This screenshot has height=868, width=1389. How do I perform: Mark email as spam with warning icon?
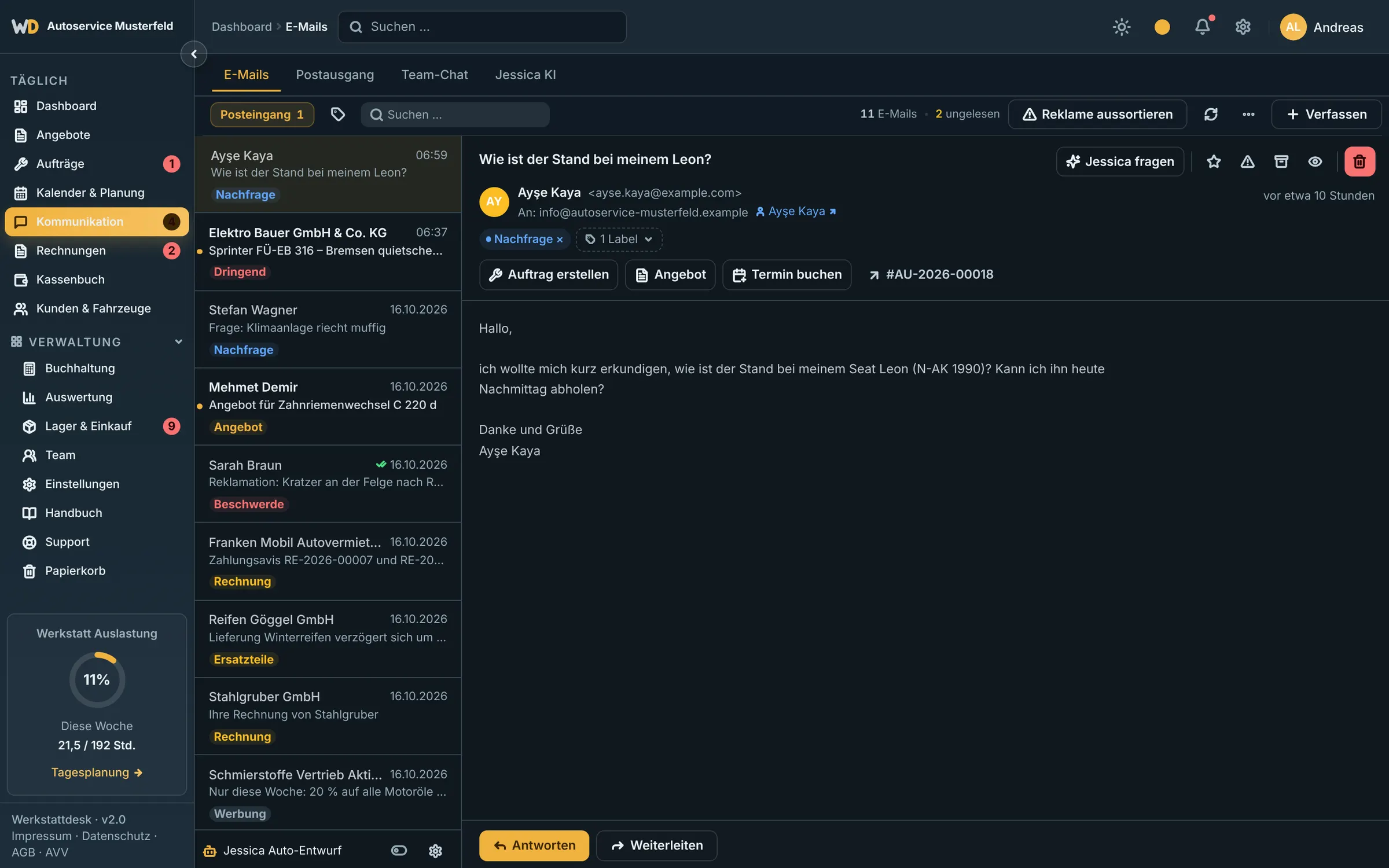(x=1247, y=161)
